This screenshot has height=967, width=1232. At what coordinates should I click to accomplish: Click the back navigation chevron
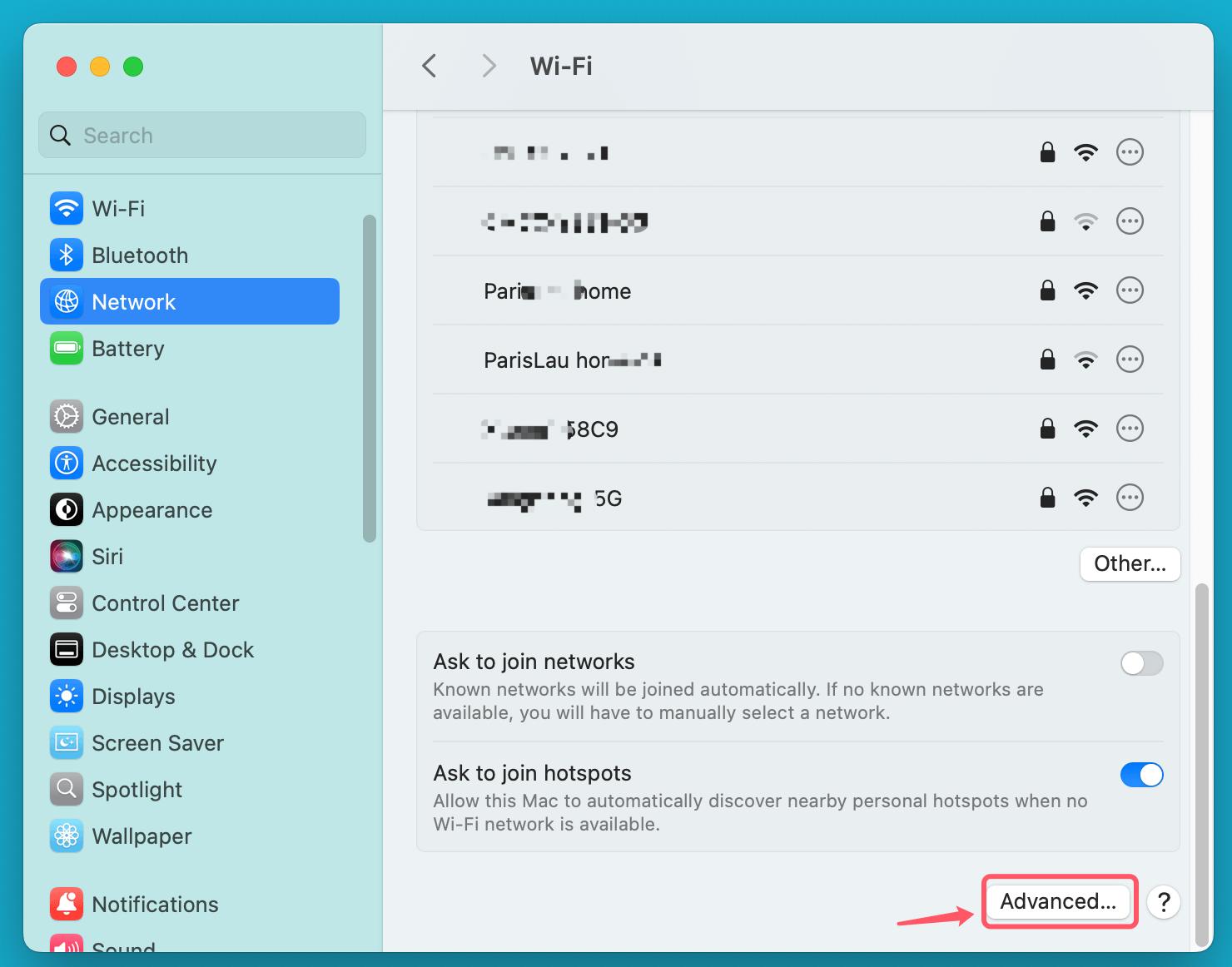(x=429, y=66)
